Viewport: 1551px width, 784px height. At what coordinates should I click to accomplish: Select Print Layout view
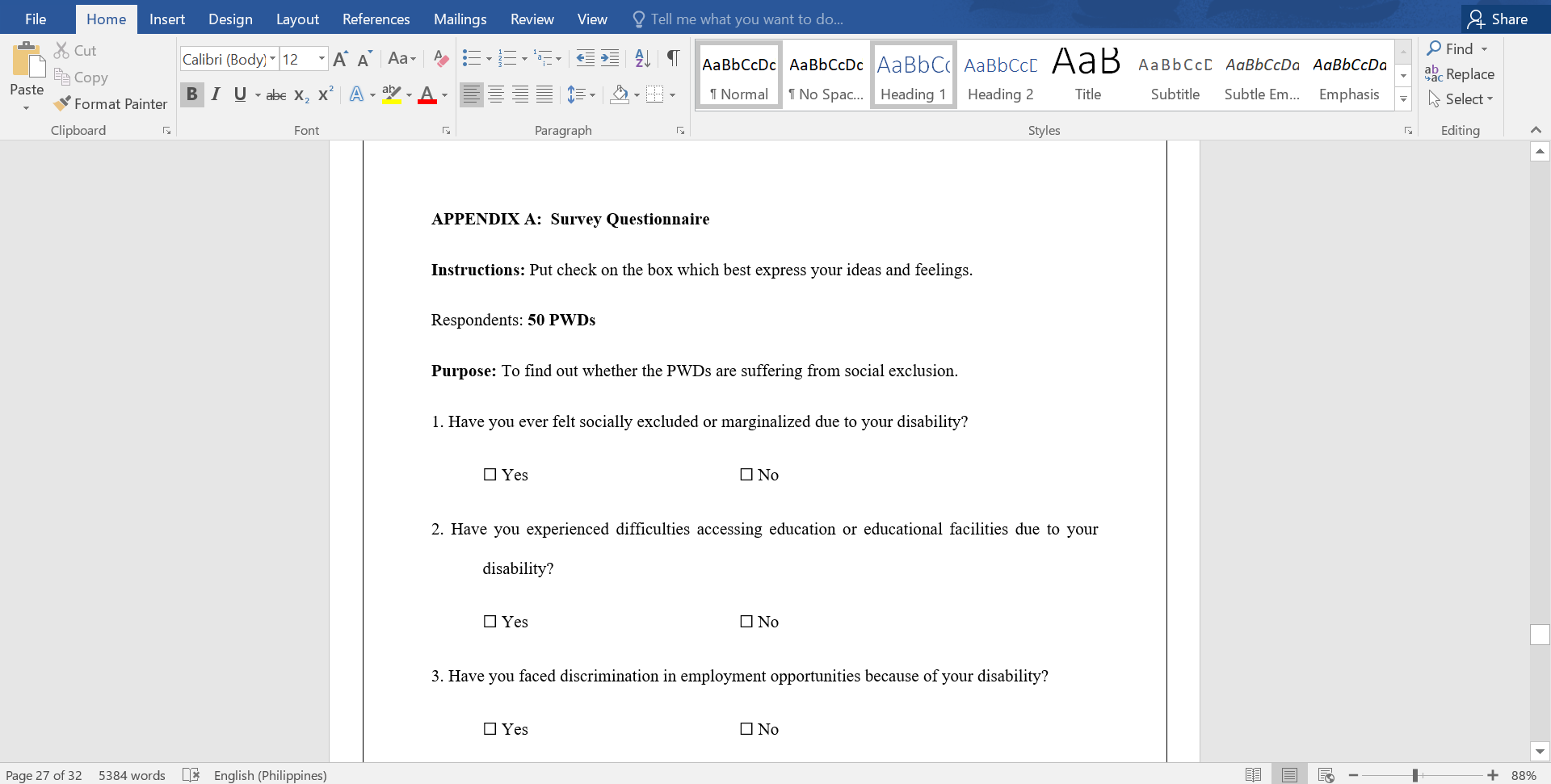1289,774
